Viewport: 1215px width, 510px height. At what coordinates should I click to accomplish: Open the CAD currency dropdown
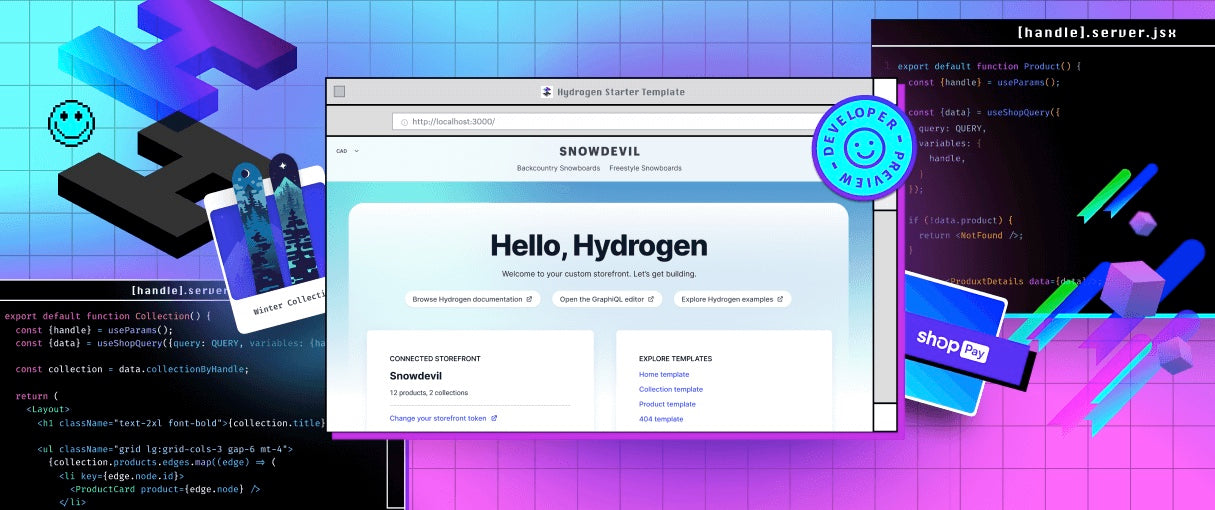[348, 151]
